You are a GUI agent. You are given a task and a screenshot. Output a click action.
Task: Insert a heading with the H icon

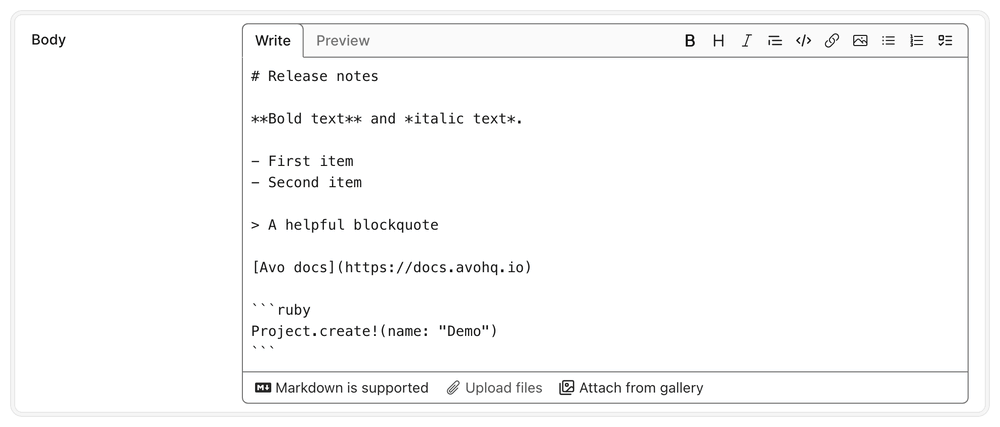(718, 41)
